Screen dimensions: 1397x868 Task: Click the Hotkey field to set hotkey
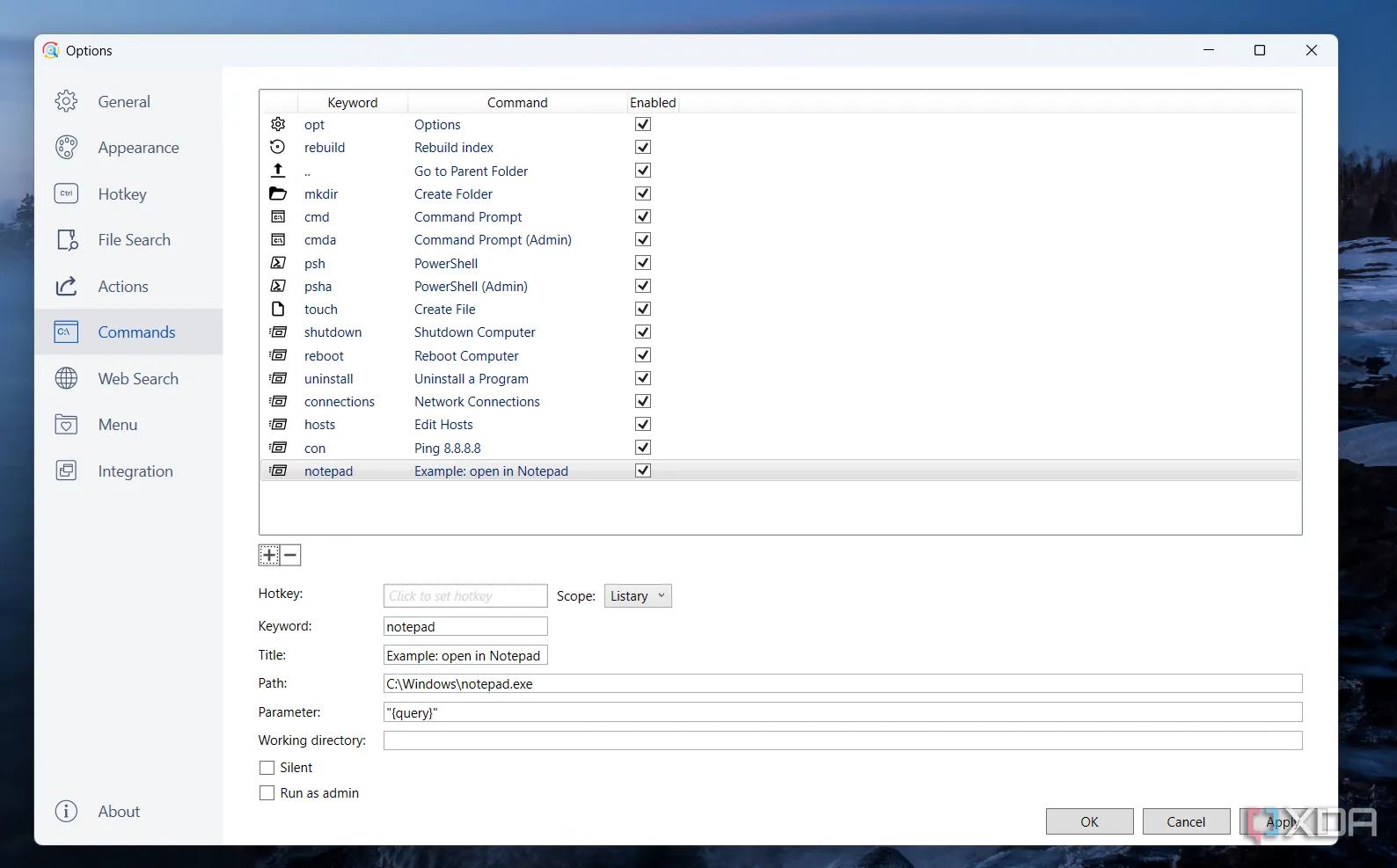pyautogui.click(x=465, y=595)
